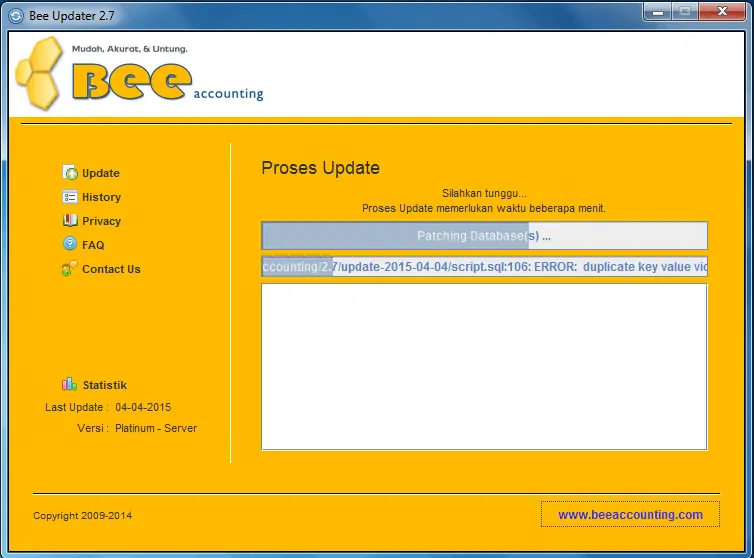Click inside the empty white log area
The image size is (754, 558).
[484, 367]
